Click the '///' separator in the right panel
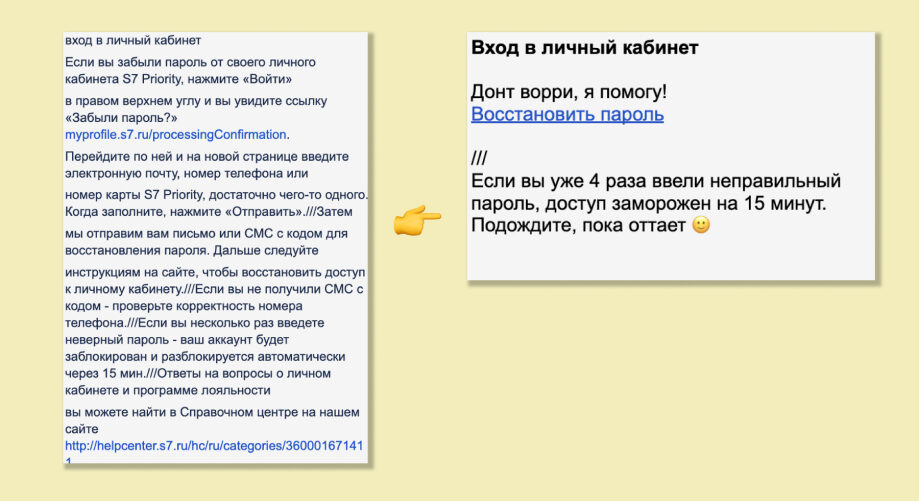 click(479, 158)
